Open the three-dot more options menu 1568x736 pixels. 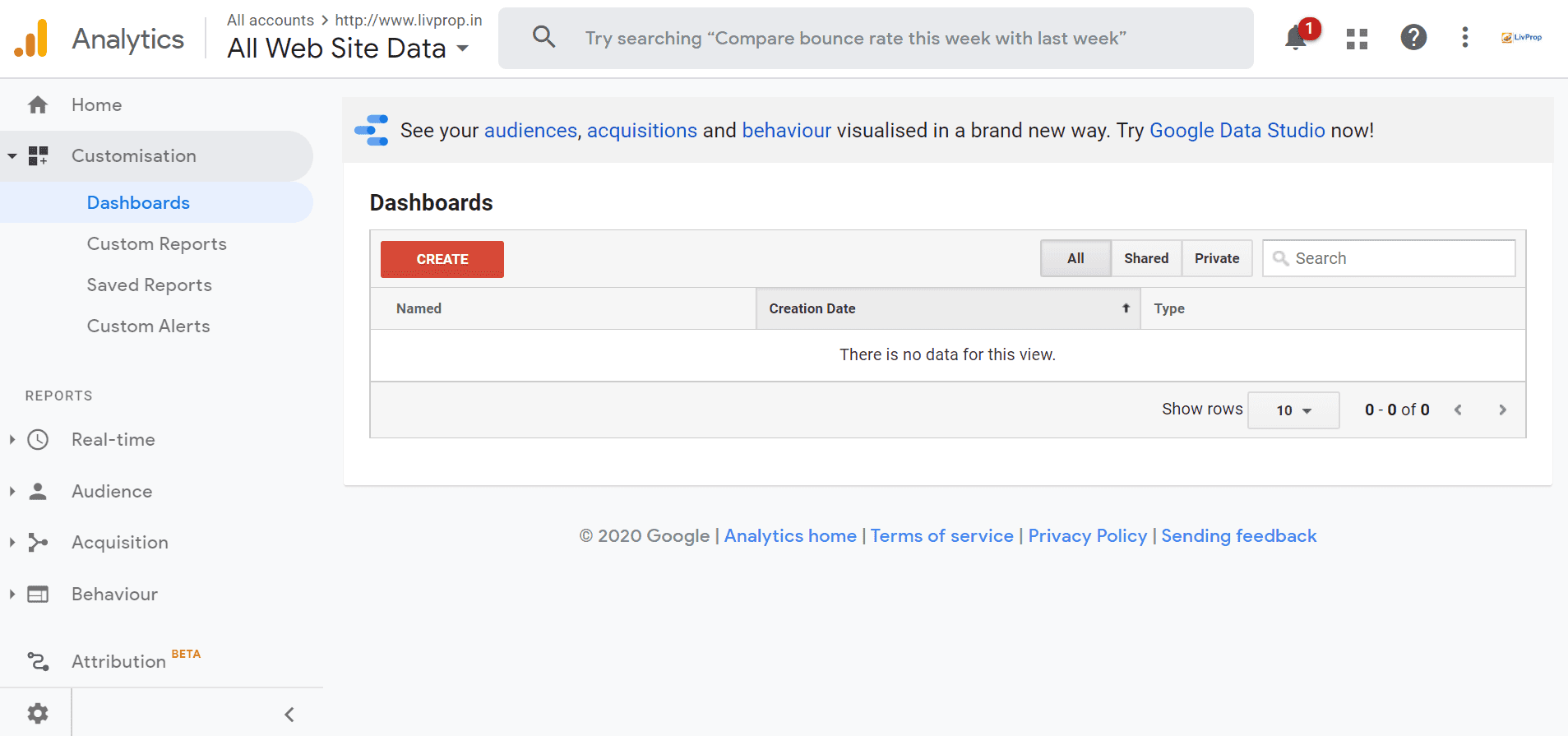[1464, 38]
